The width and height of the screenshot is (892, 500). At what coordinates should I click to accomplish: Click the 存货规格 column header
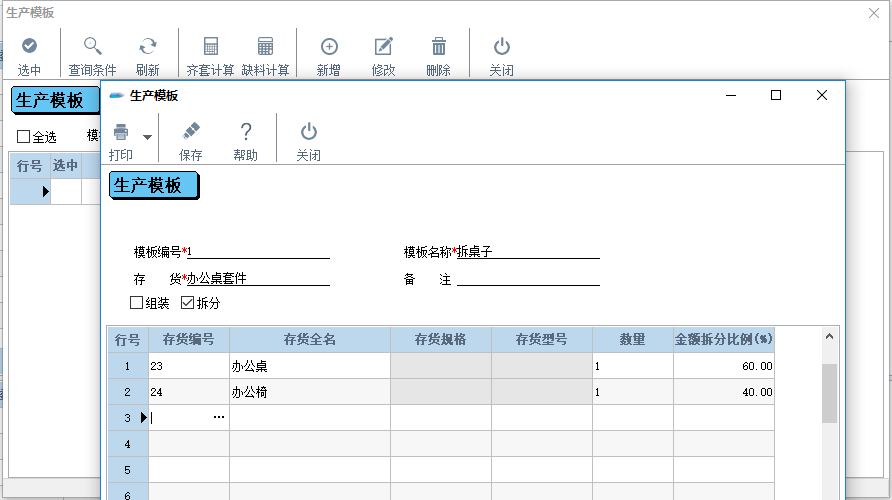click(x=441, y=340)
